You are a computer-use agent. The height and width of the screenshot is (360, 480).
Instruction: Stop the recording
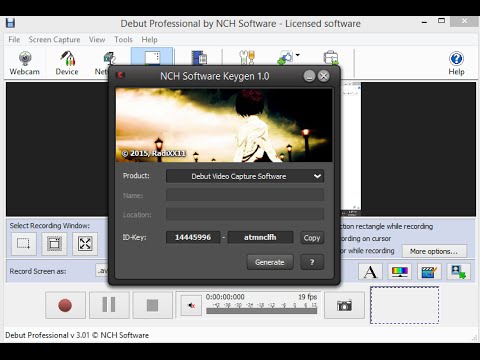153,305
